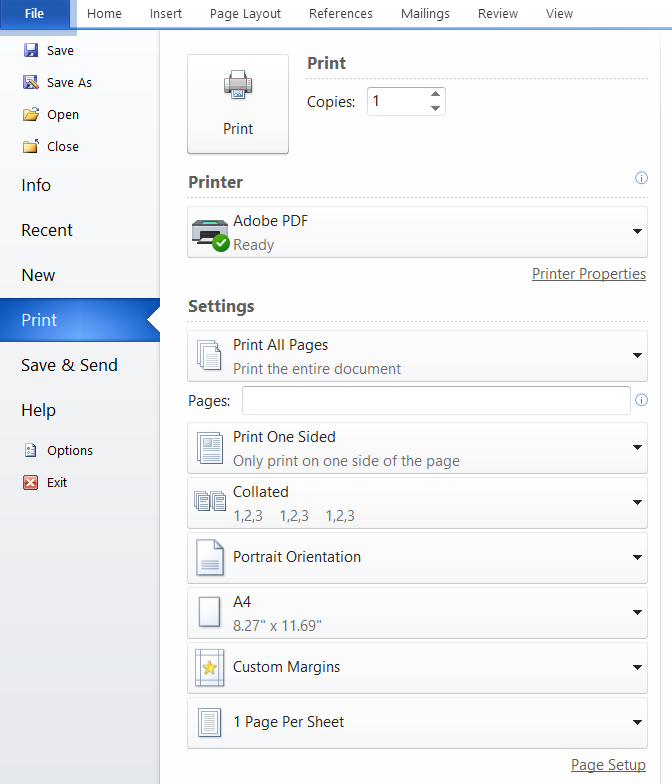Click the Close folder icon
672x784 pixels.
point(30,146)
